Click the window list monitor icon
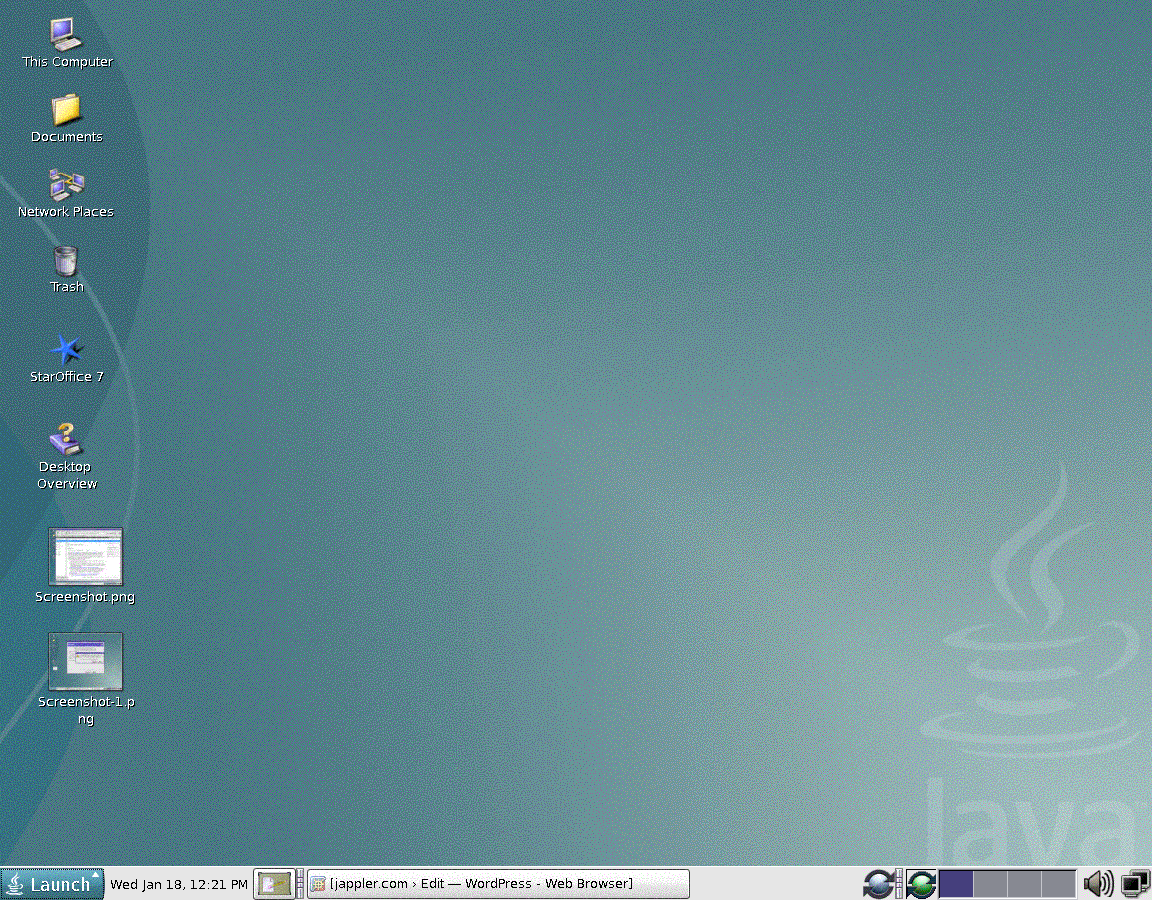 point(1135,884)
